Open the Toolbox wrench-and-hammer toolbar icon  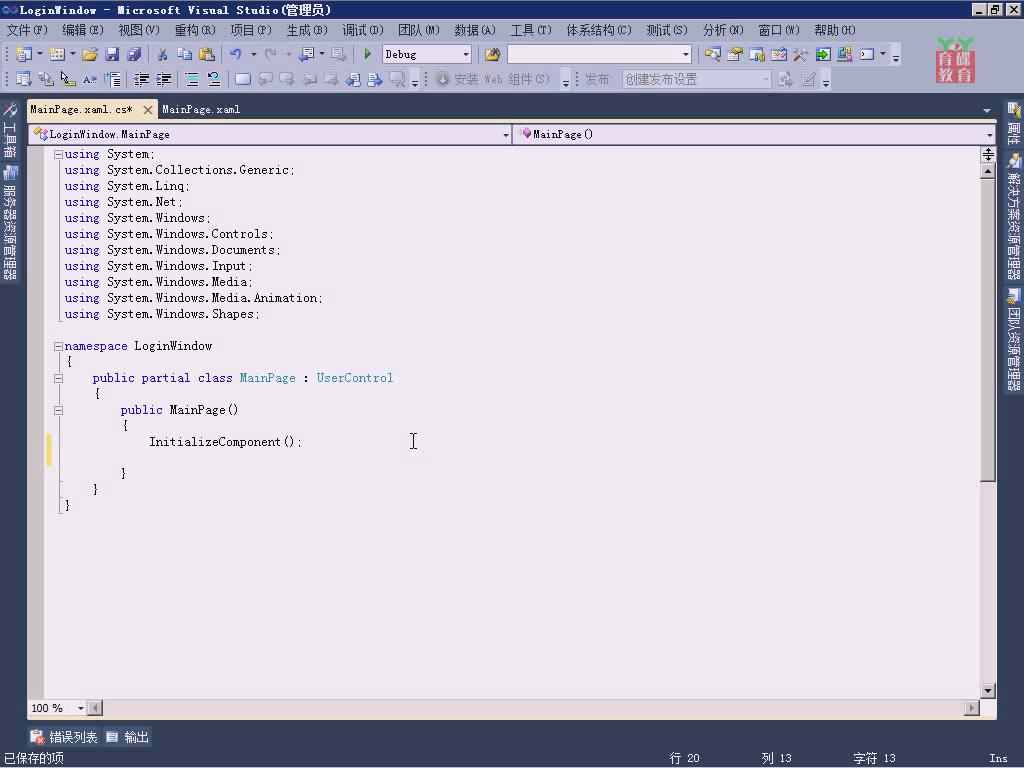pyautogui.click(x=801, y=54)
